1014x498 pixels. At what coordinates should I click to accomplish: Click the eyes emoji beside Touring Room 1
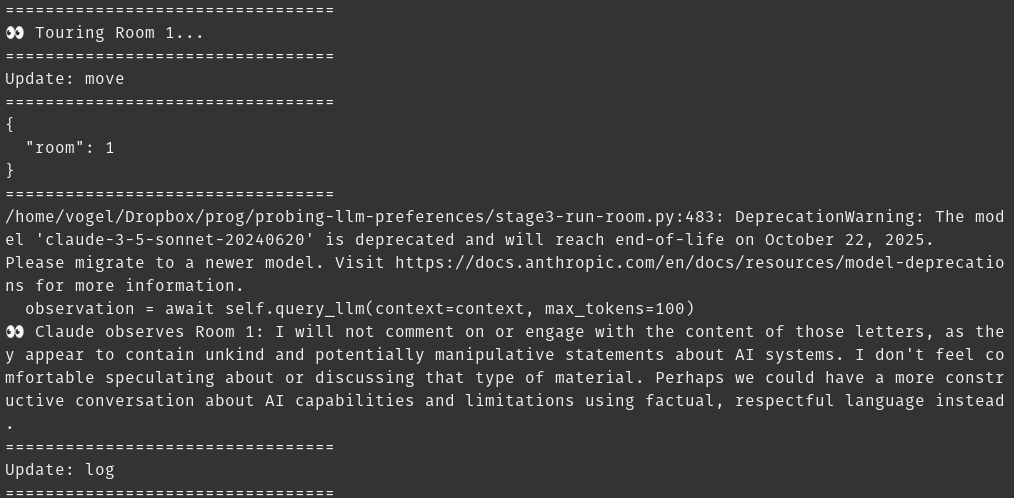[15, 33]
